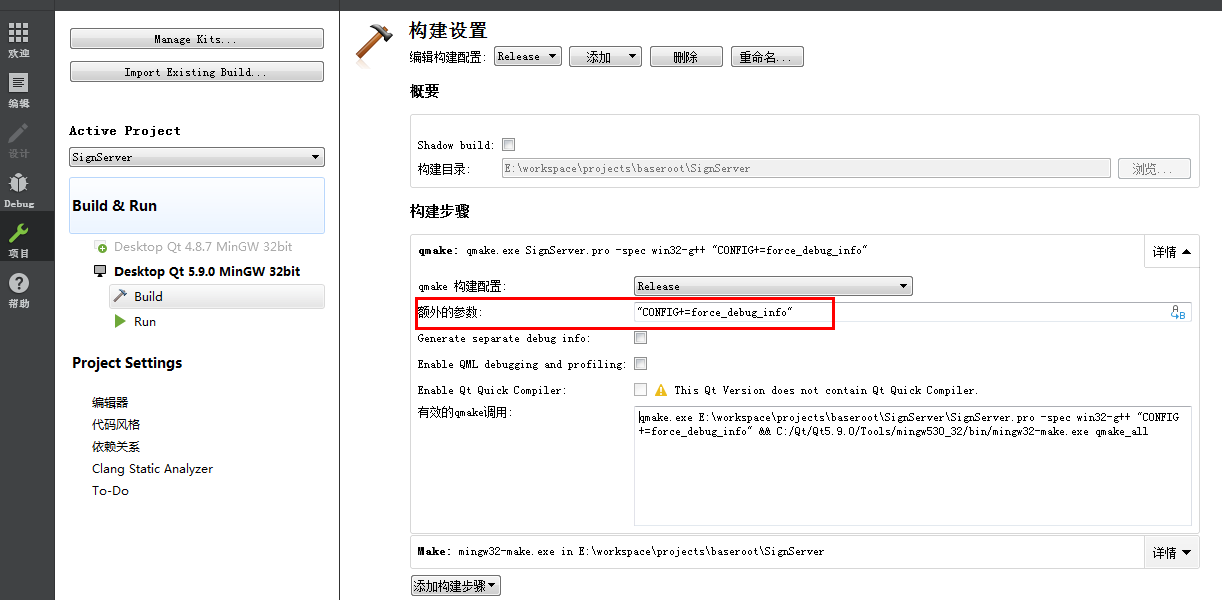
Task: Toggle the Shadow build checkbox
Action: (509, 143)
